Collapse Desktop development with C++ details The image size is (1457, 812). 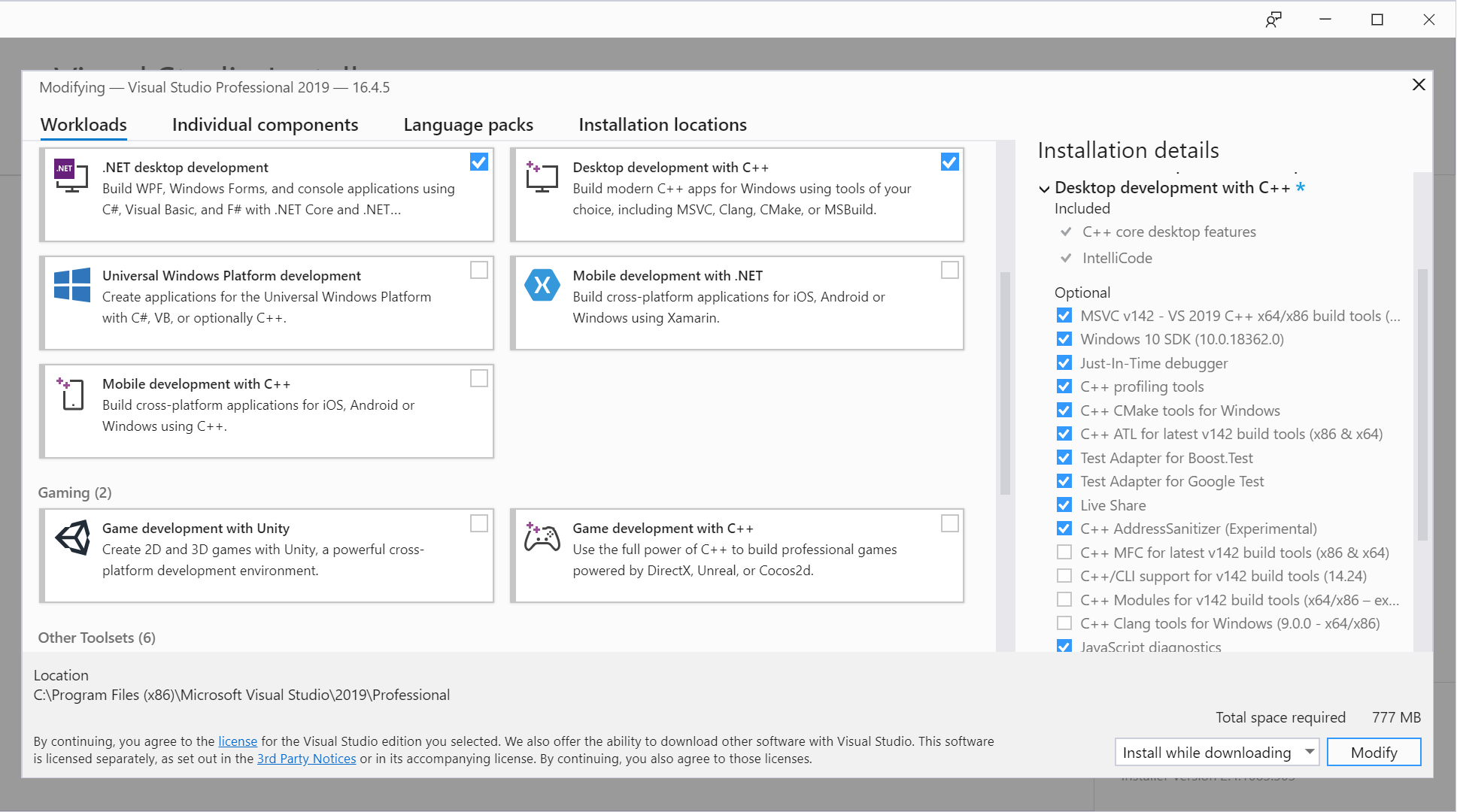point(1044,189)
